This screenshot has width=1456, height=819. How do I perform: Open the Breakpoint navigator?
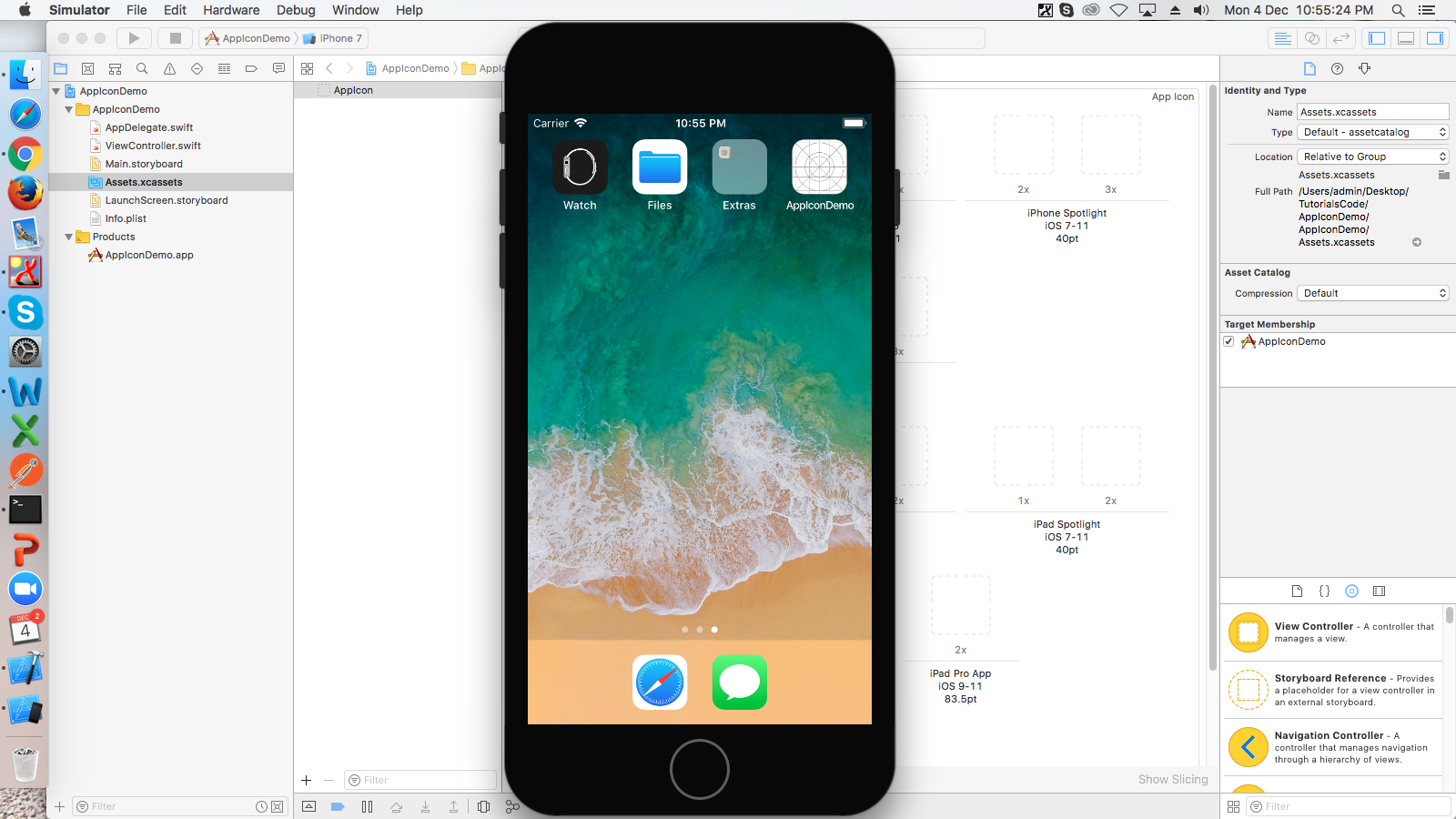[251, 68]
